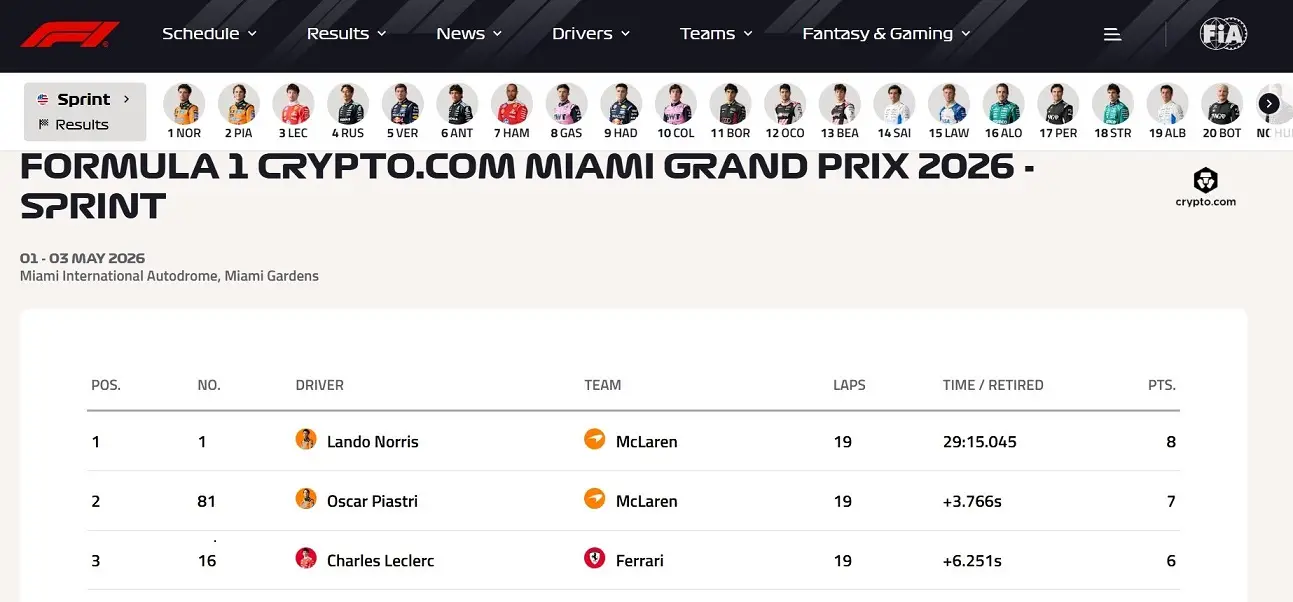
Task: Click Lando Norris avatar in results table
Action: point(306,439)
